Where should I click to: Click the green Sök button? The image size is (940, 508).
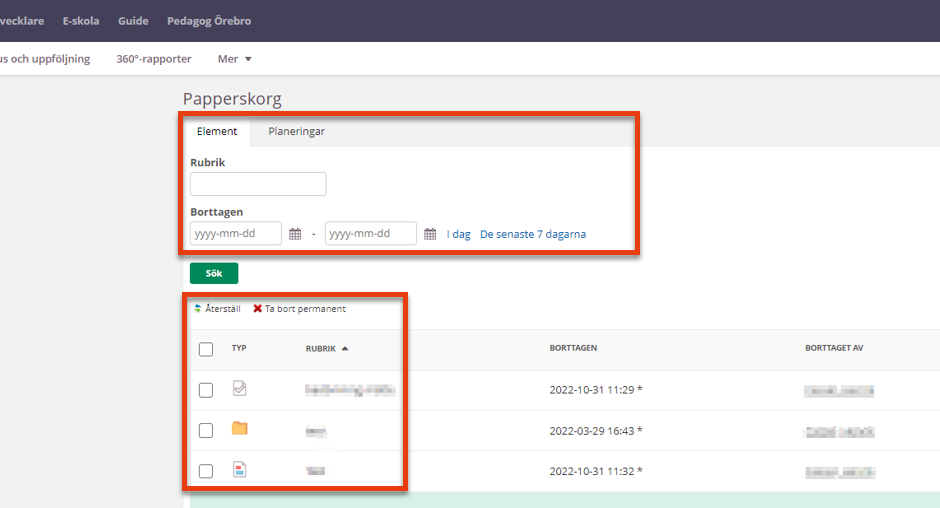coord(214,273)
